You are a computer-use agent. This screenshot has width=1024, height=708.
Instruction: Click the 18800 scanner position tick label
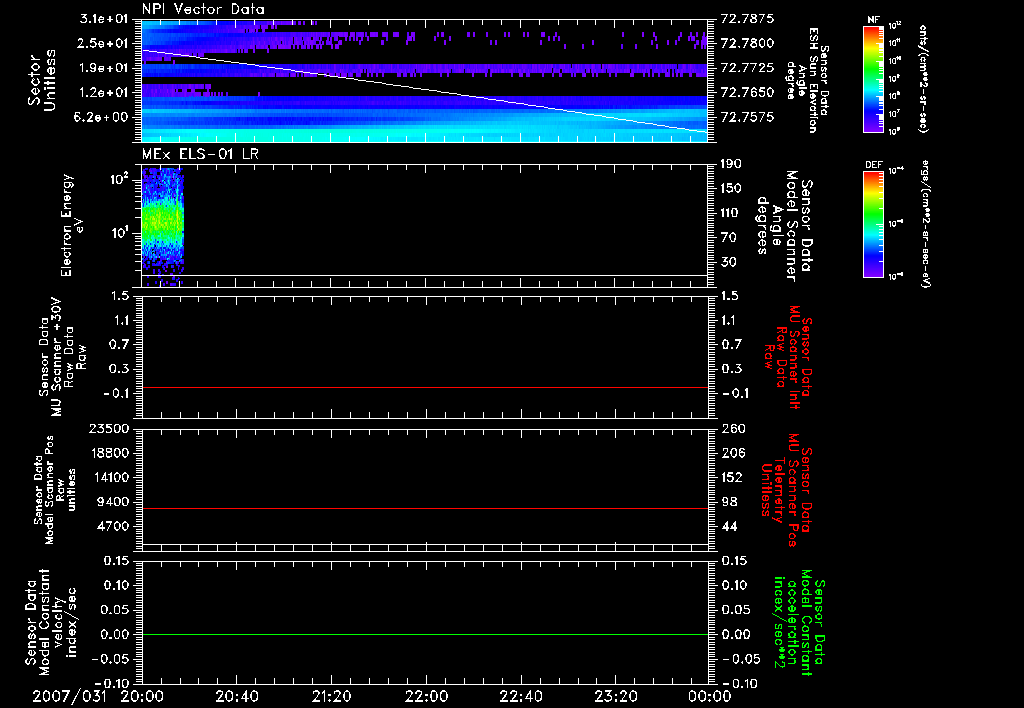(110, 453)
